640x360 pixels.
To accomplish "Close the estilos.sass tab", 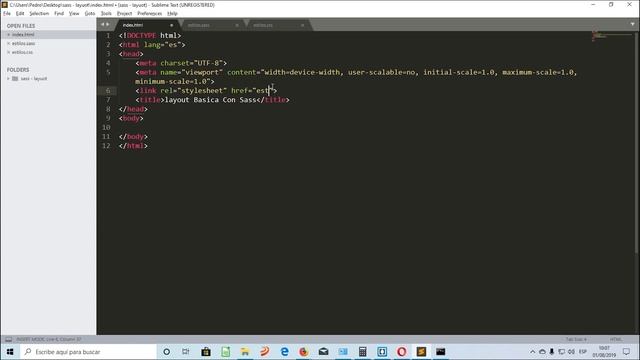I will click(x=237, y=25).
